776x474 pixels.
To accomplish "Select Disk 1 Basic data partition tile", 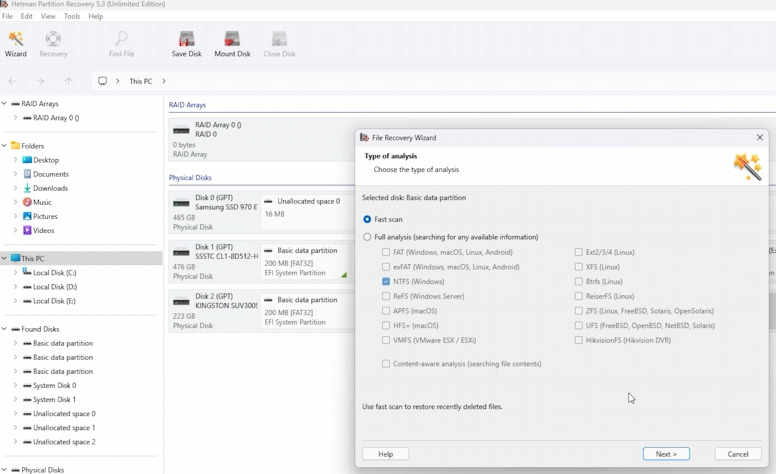I will point(305,261).
